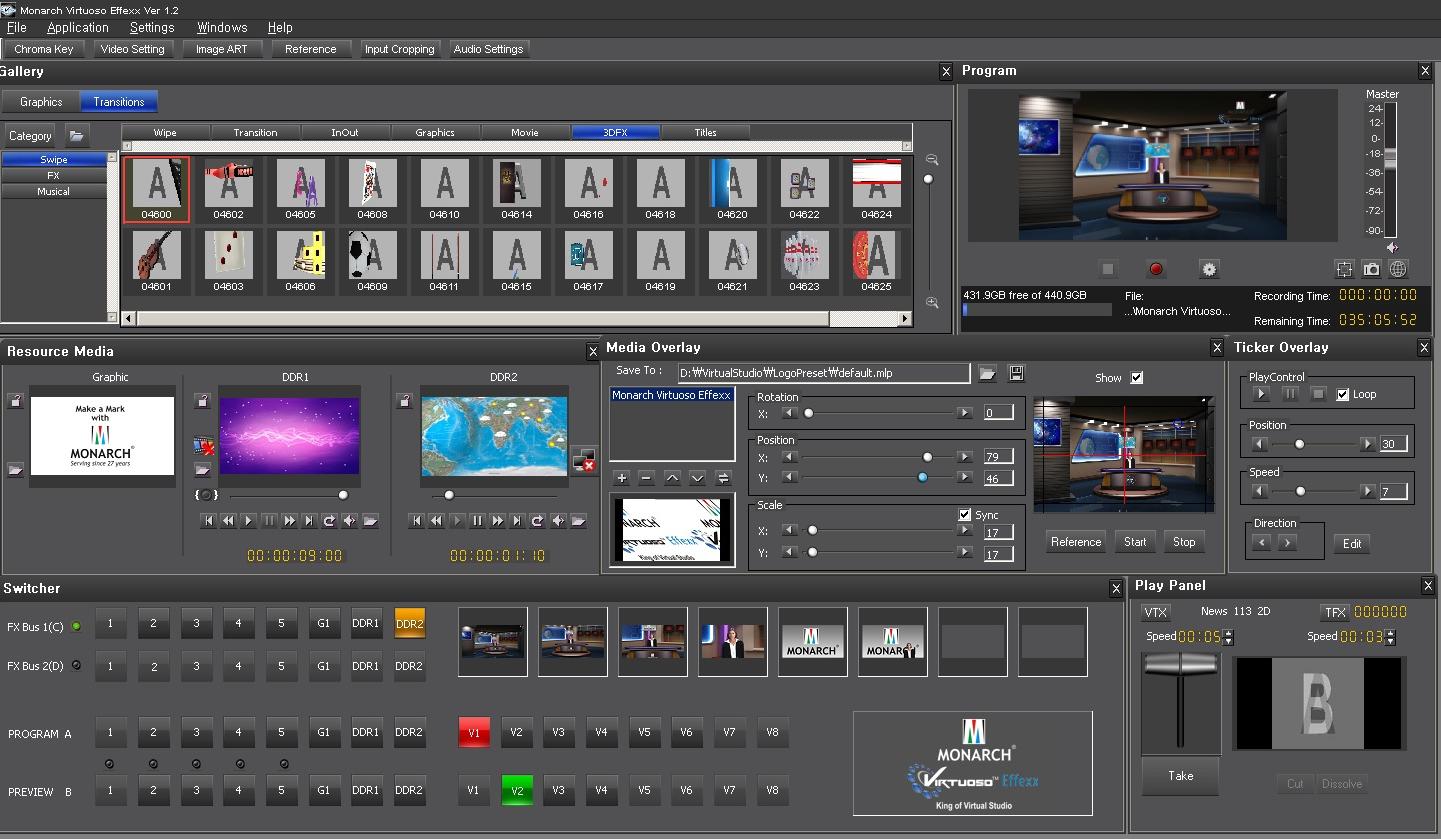Move overlay item up in list
Screen dimensions: 1441x839
672,478
